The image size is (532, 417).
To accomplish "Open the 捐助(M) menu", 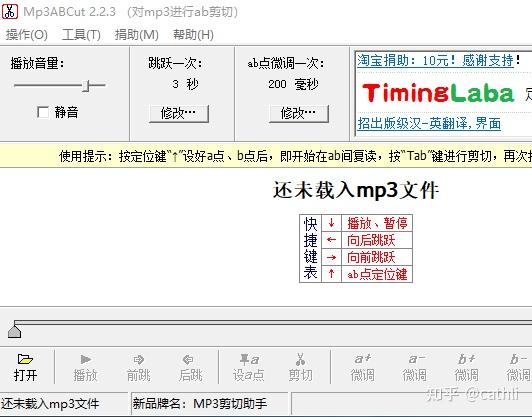I will pyautogui.click(x=136, y=35).
